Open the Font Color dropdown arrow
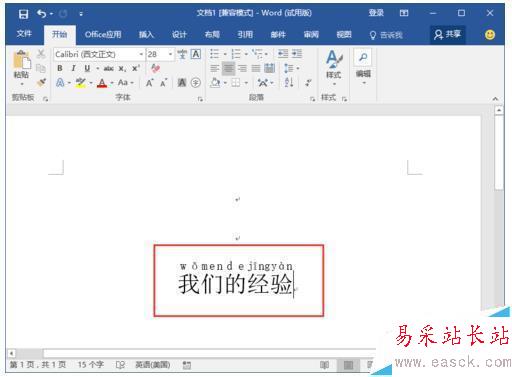The image size is (512, 377). coord(112,83)
